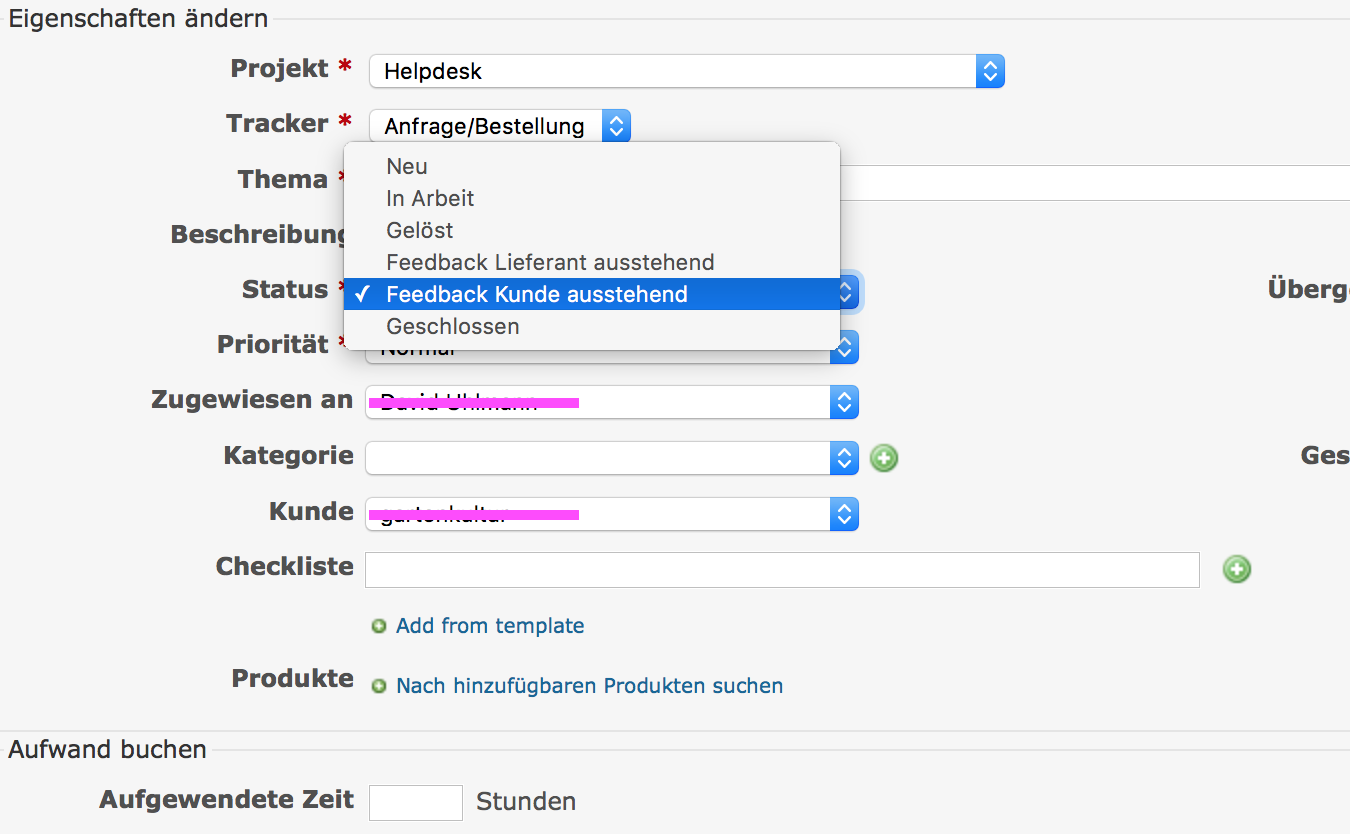This screenshot has height=834, width=1350.
Task: Open the Tracker dropdown showing Anfrage/Bestellung
Action: (x=500, y=126)
